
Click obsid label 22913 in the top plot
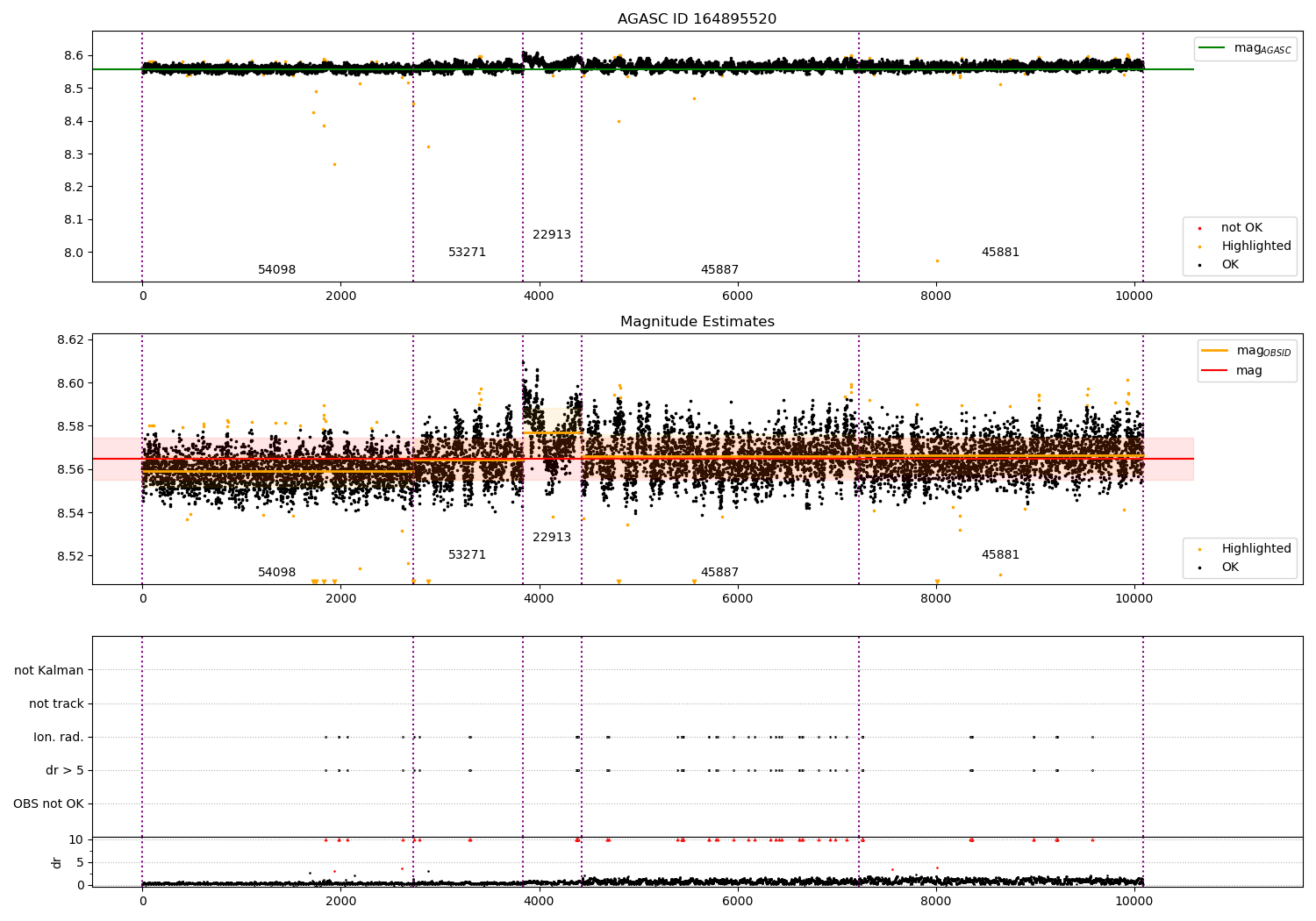coord(552,235)
